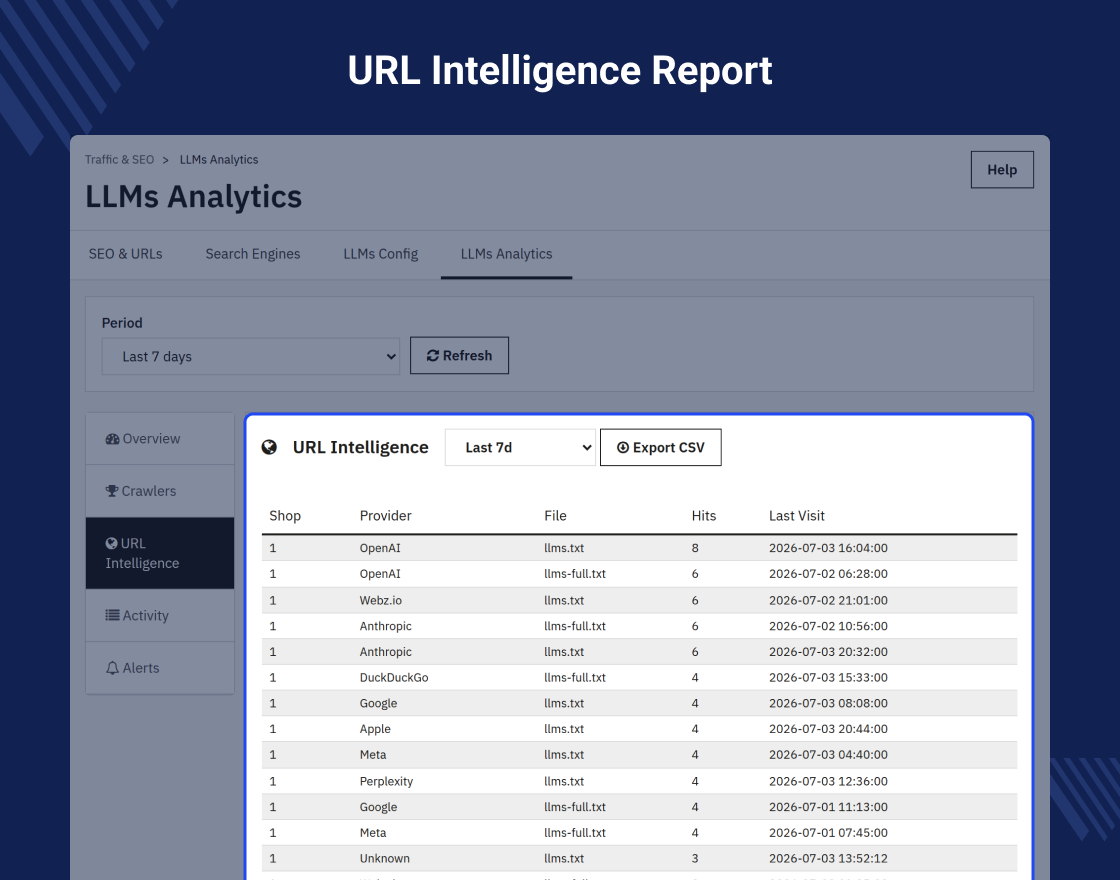Click the Last Visit column header
Image resolution: width=1120 pixels, height=880 pixels.
[x=796, y=516]
